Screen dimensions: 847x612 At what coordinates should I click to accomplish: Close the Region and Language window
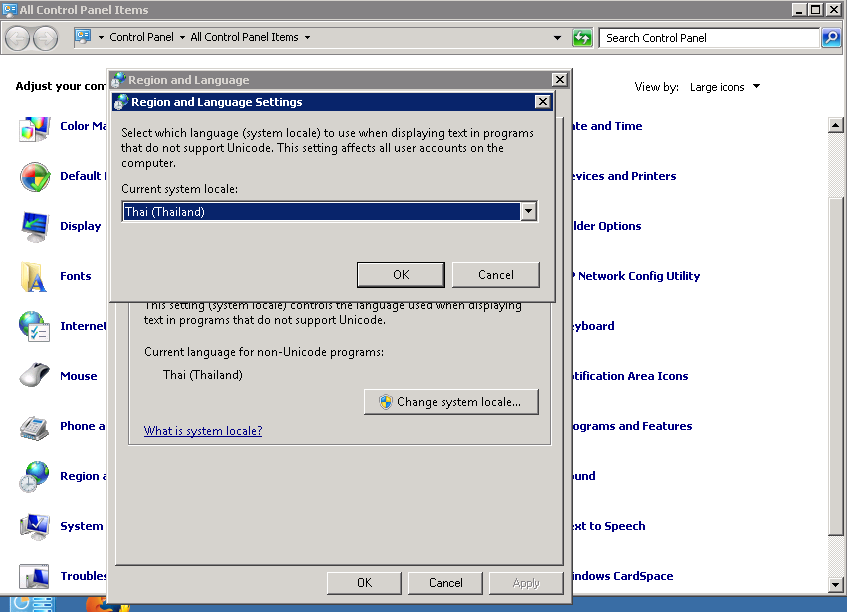560,79
